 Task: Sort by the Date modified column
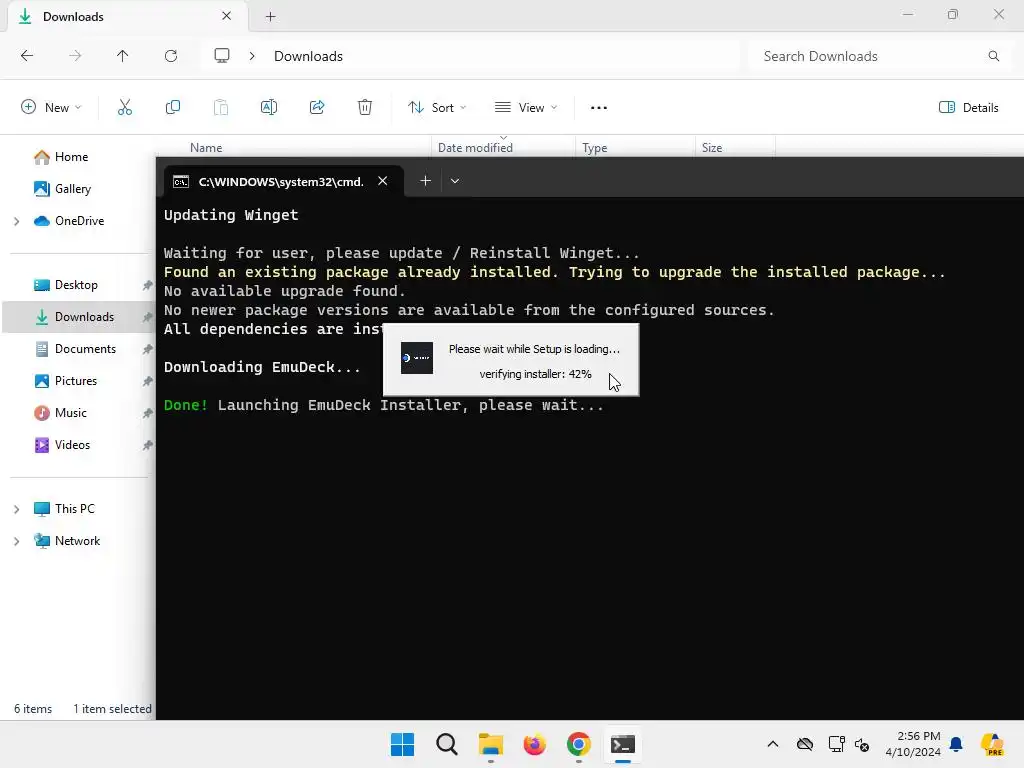point(475,148)
